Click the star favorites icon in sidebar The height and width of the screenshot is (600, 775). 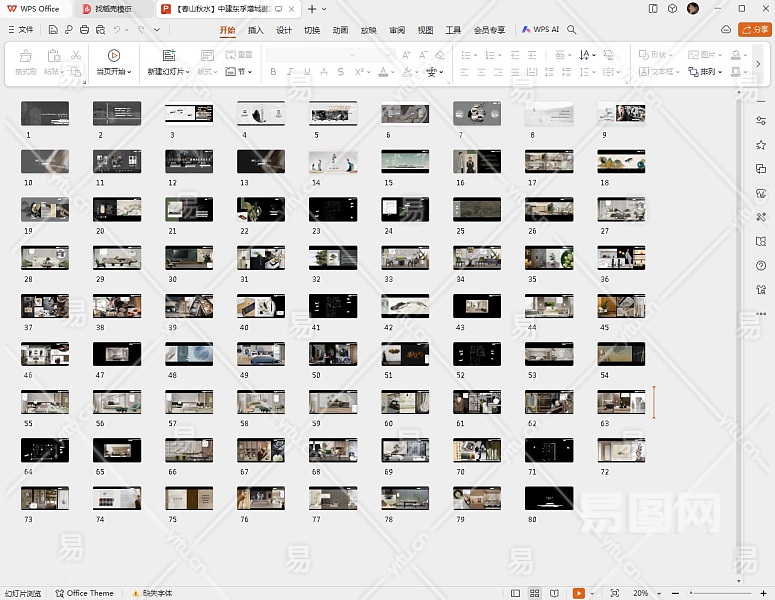point(761,145)
